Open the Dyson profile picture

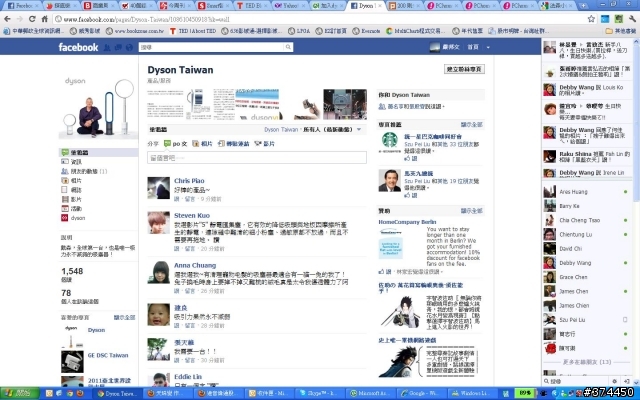point(98,106)
